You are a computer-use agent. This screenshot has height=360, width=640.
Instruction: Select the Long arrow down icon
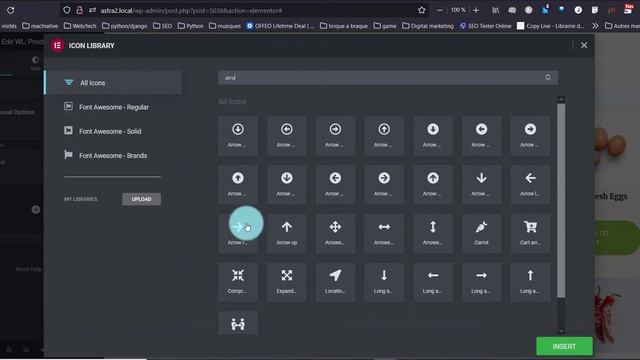[384, 282]
